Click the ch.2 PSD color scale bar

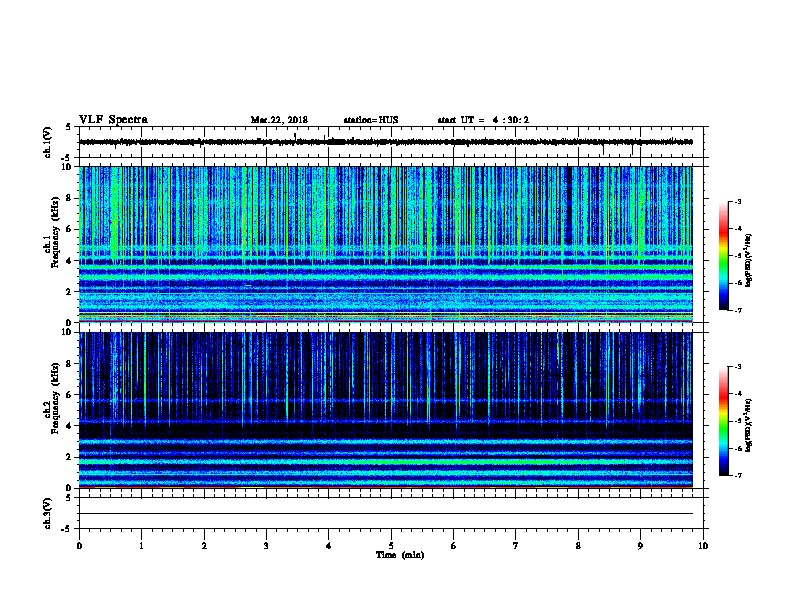point(723,421)
